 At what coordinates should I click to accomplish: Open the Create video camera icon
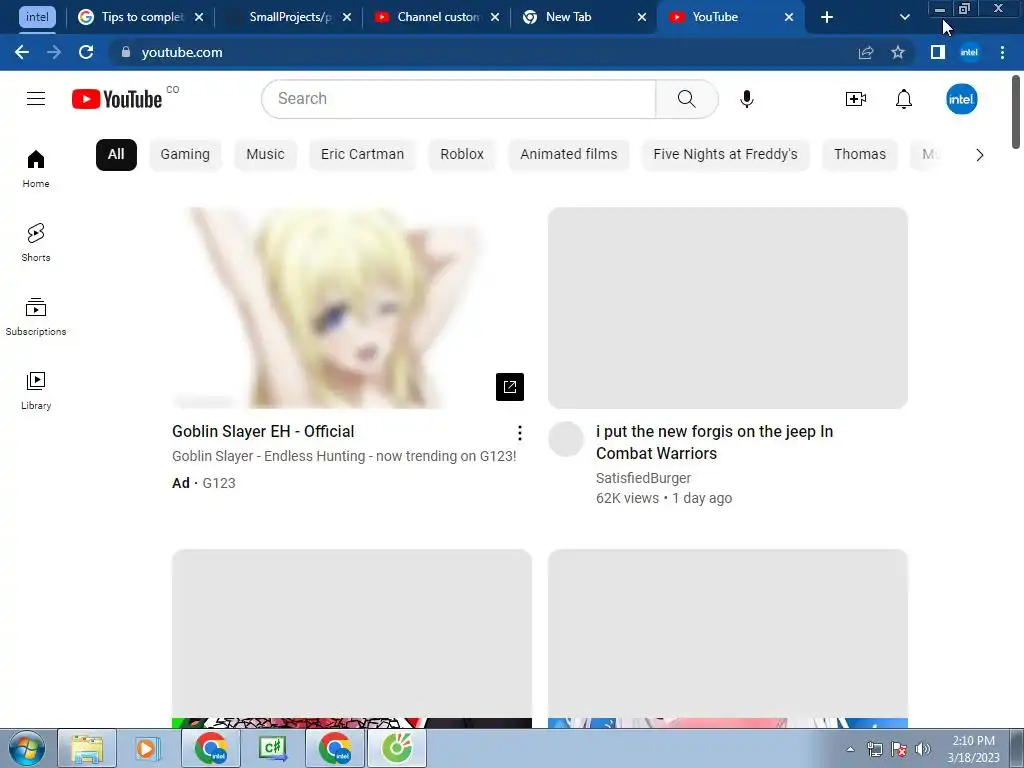(856, 99)
